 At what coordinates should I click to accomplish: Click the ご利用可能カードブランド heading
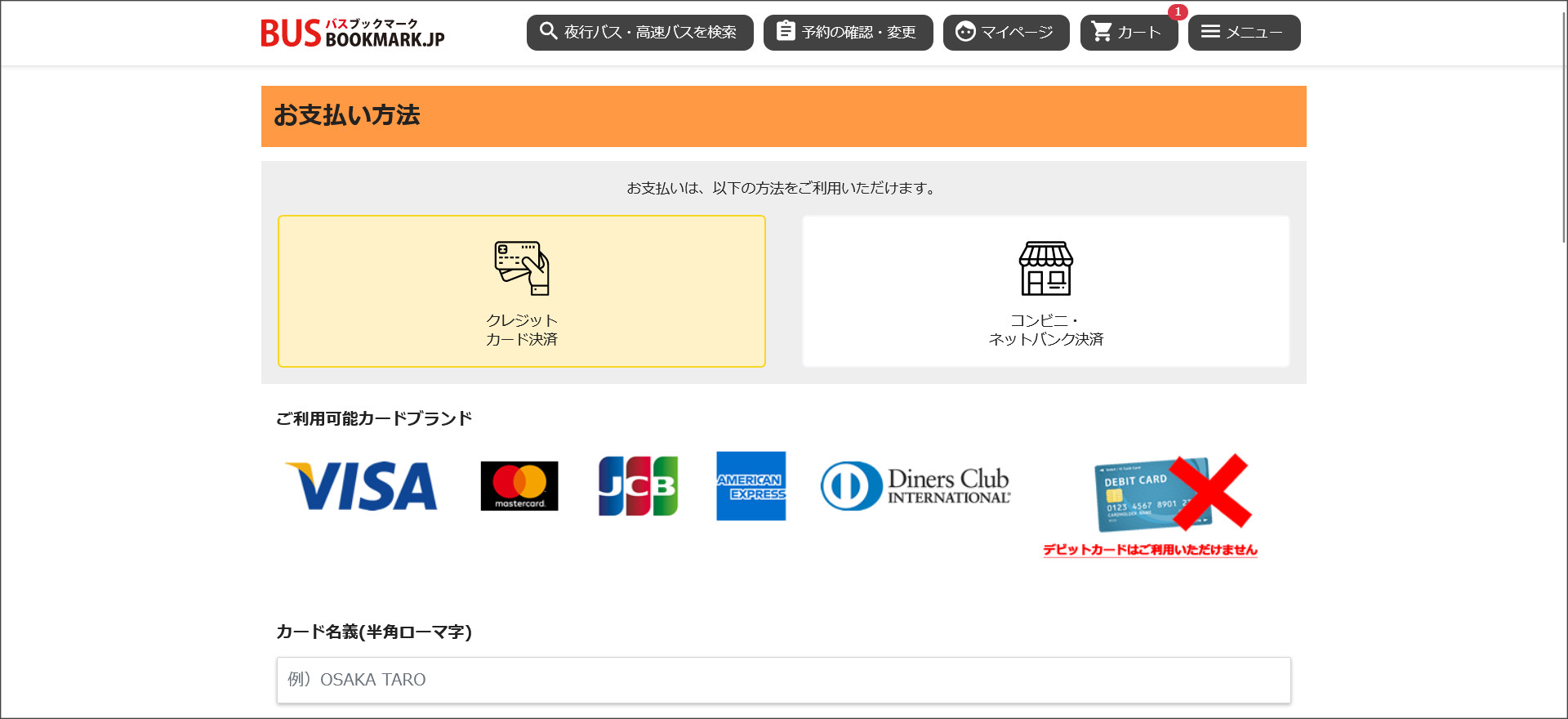(x=374, y=418)
